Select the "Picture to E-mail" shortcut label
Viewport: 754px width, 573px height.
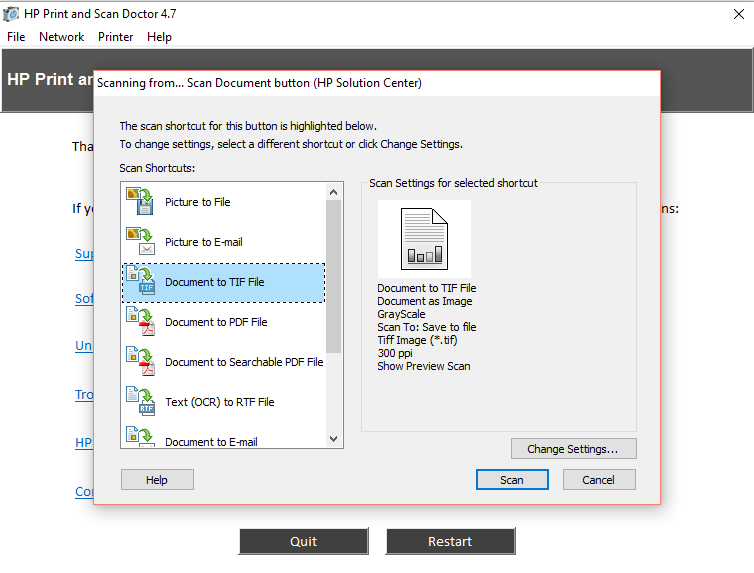pyautogui.click(x=204, y=242)
